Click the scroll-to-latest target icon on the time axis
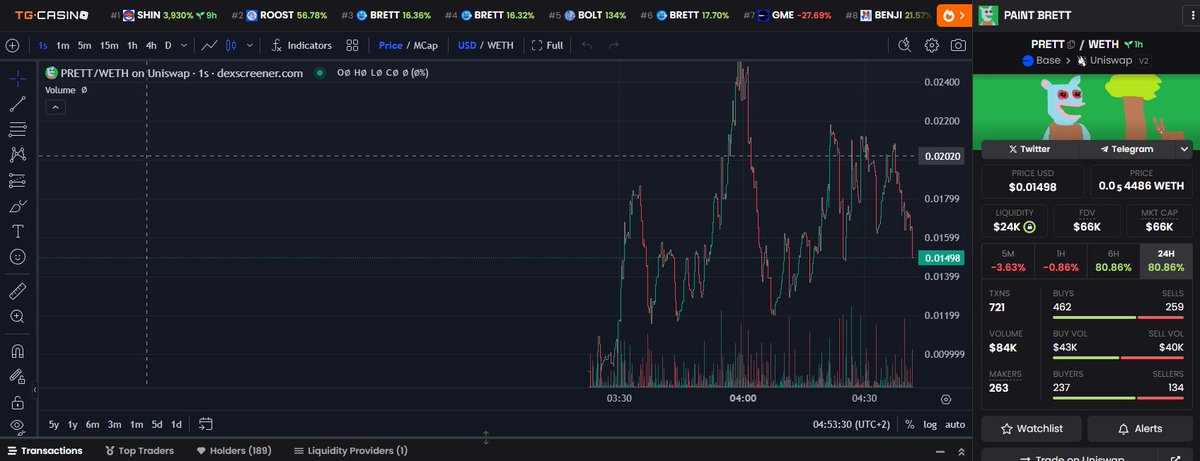1200x461 pixels. 945,398
